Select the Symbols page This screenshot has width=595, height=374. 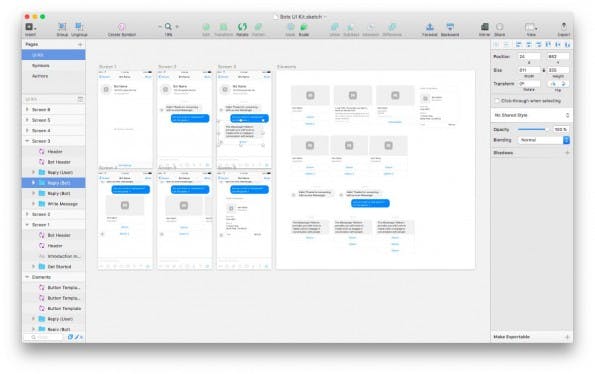click(54, 66)
